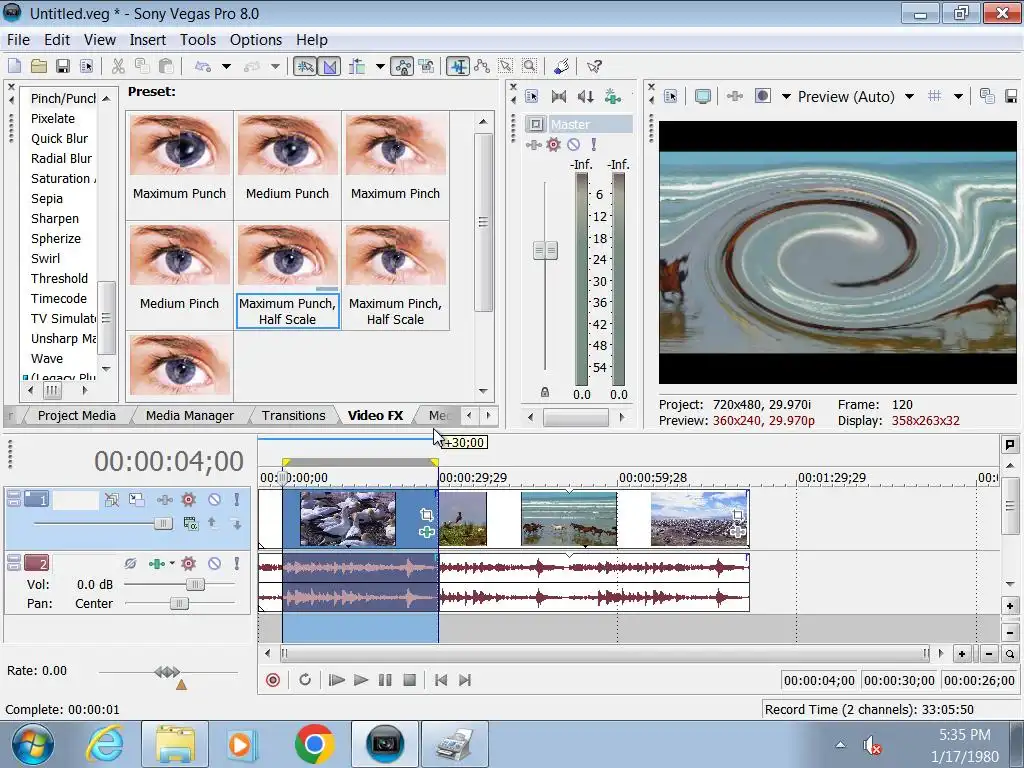Click the Windows Start button
The image size is (1024, 768).
click(x=33, y=744)
